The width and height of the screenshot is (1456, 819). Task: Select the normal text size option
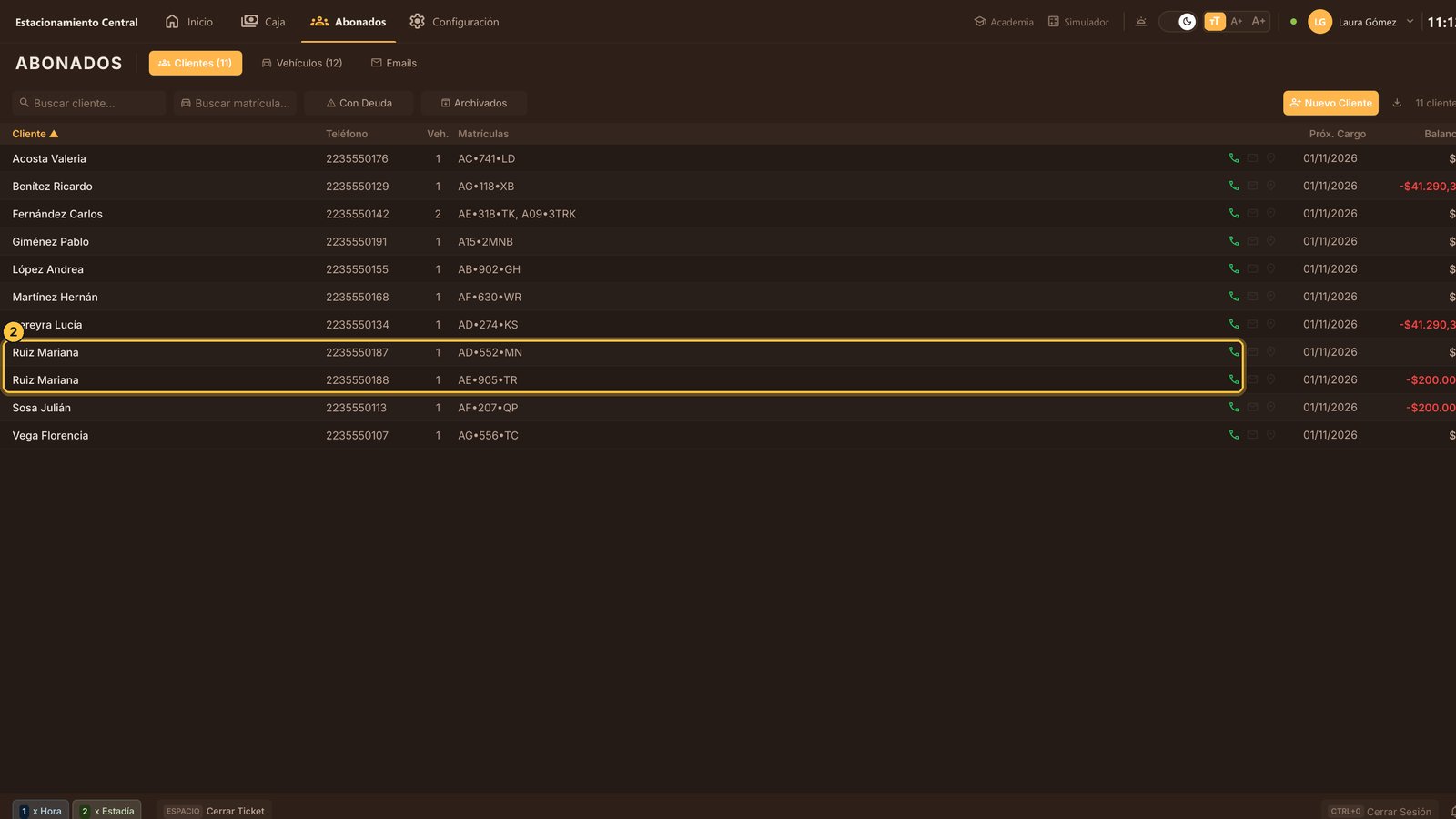[1214, 22]
